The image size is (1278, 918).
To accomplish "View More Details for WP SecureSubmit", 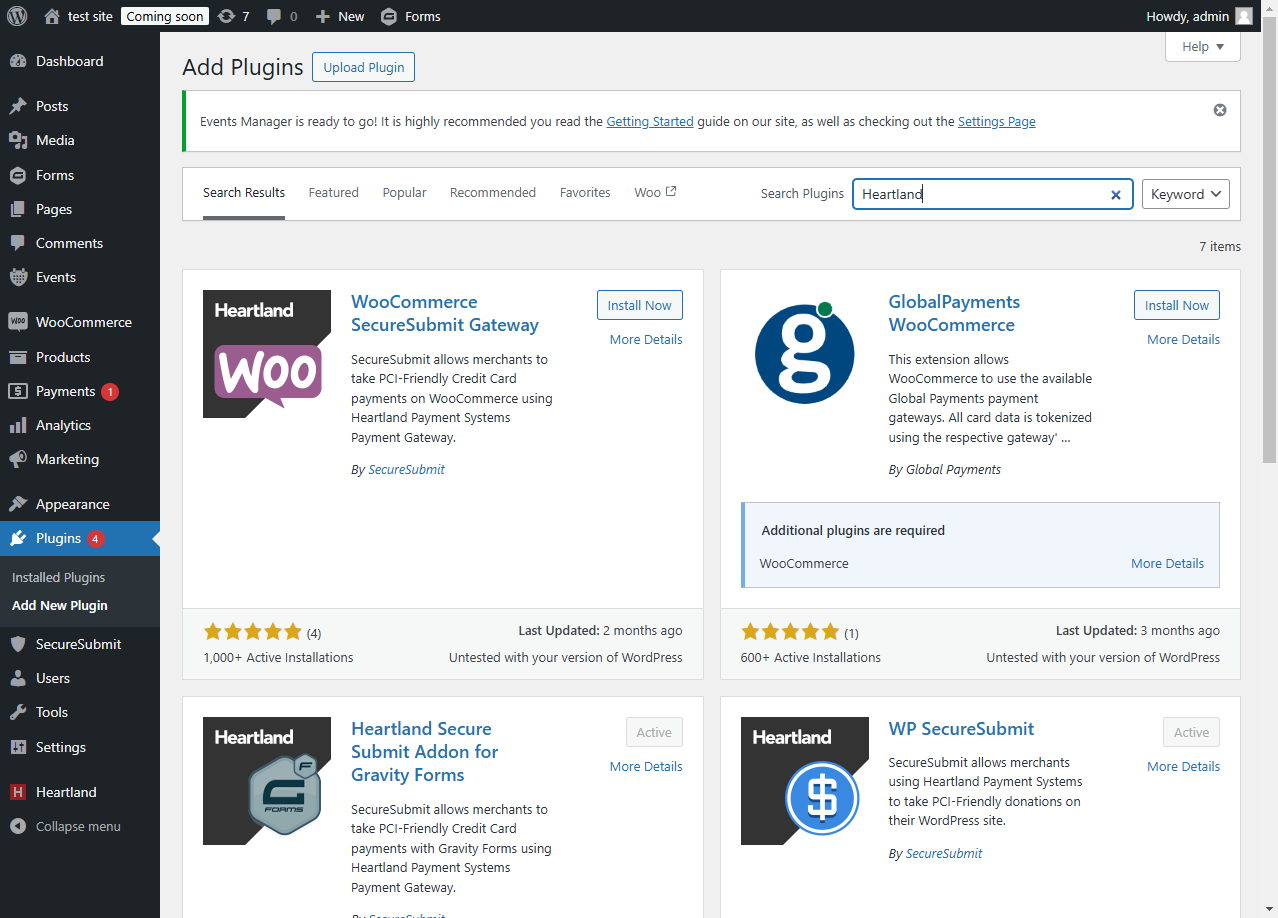I will tap(1183, 766).
